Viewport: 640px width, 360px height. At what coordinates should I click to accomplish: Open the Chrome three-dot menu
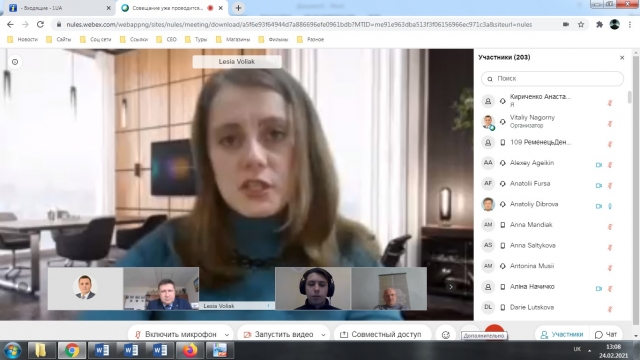coord(630,24)
